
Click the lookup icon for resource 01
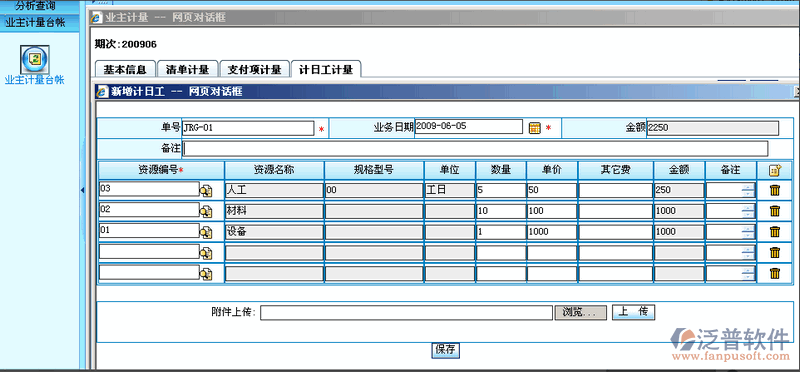(206, 232)
